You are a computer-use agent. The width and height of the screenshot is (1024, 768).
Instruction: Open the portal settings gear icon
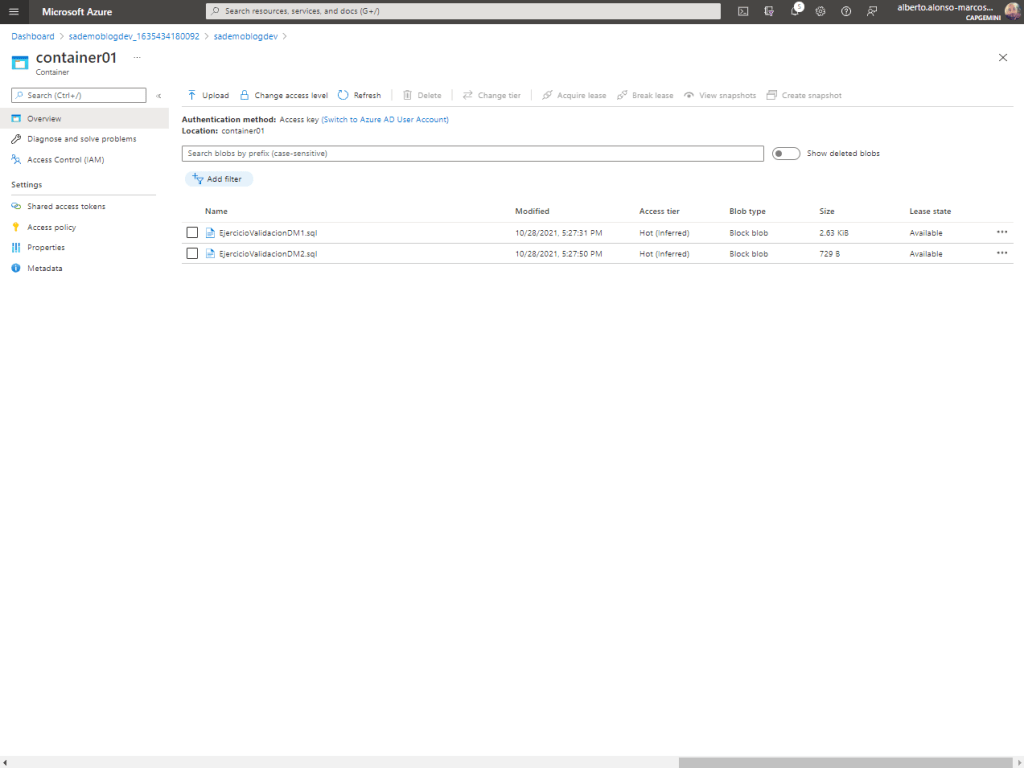[x=820, y=11]
